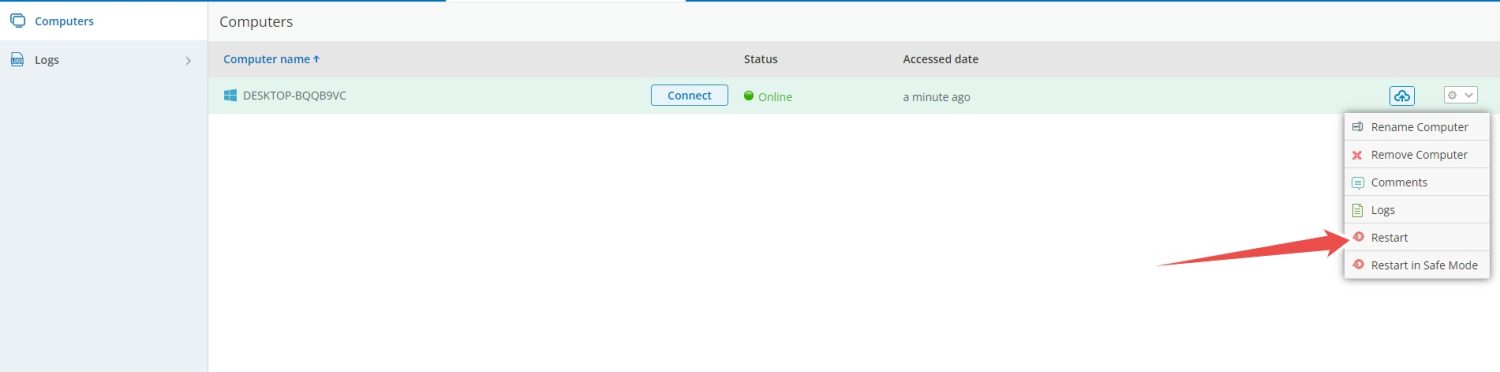Click the green Online status dot

(749, 96)
